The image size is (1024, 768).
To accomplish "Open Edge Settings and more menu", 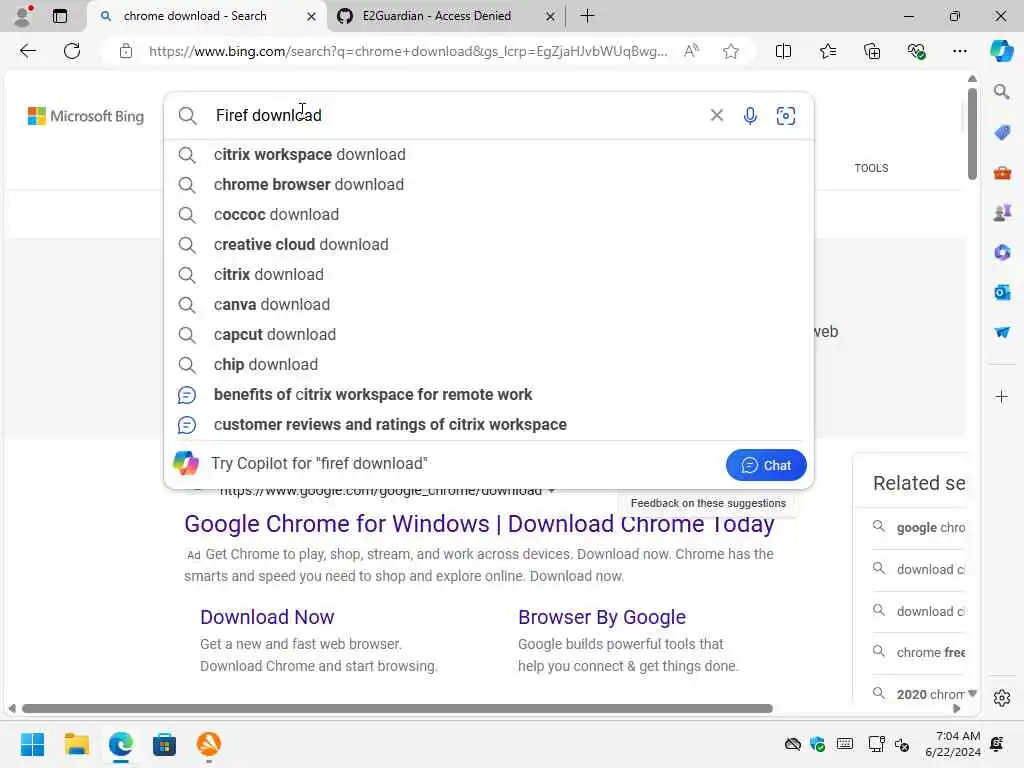I will click(x=959, y=51).
